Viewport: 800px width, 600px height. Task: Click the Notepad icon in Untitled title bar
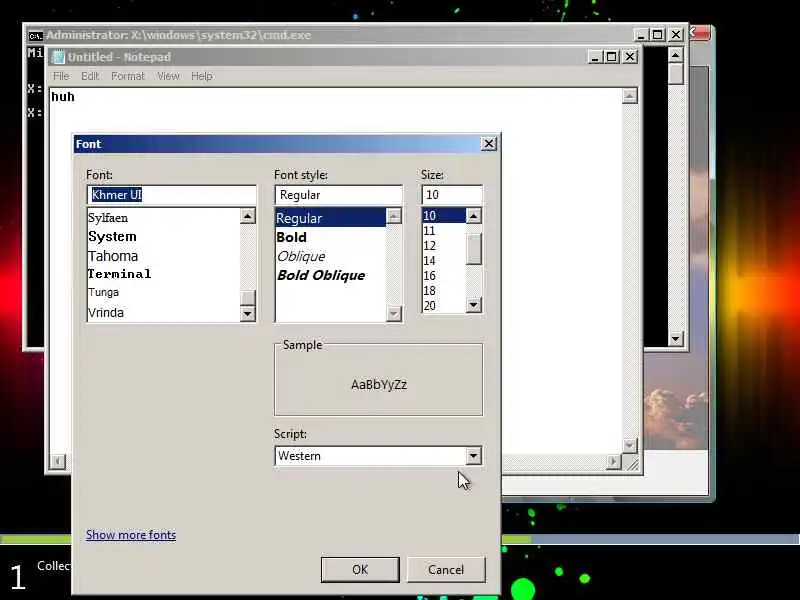pos(59,57)
